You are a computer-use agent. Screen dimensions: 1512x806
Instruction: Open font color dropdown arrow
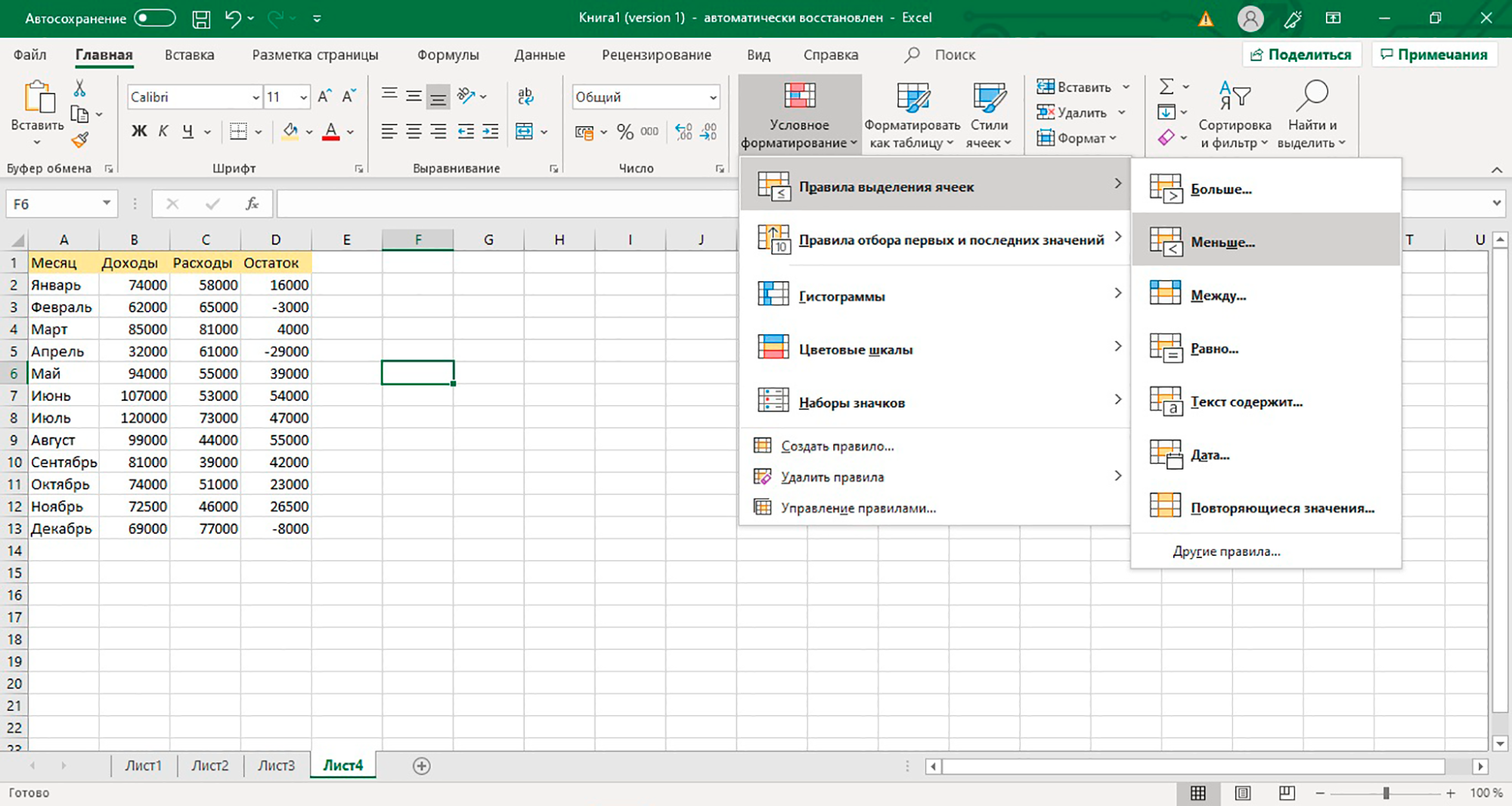pyautogui.click(x=351, y=132)
